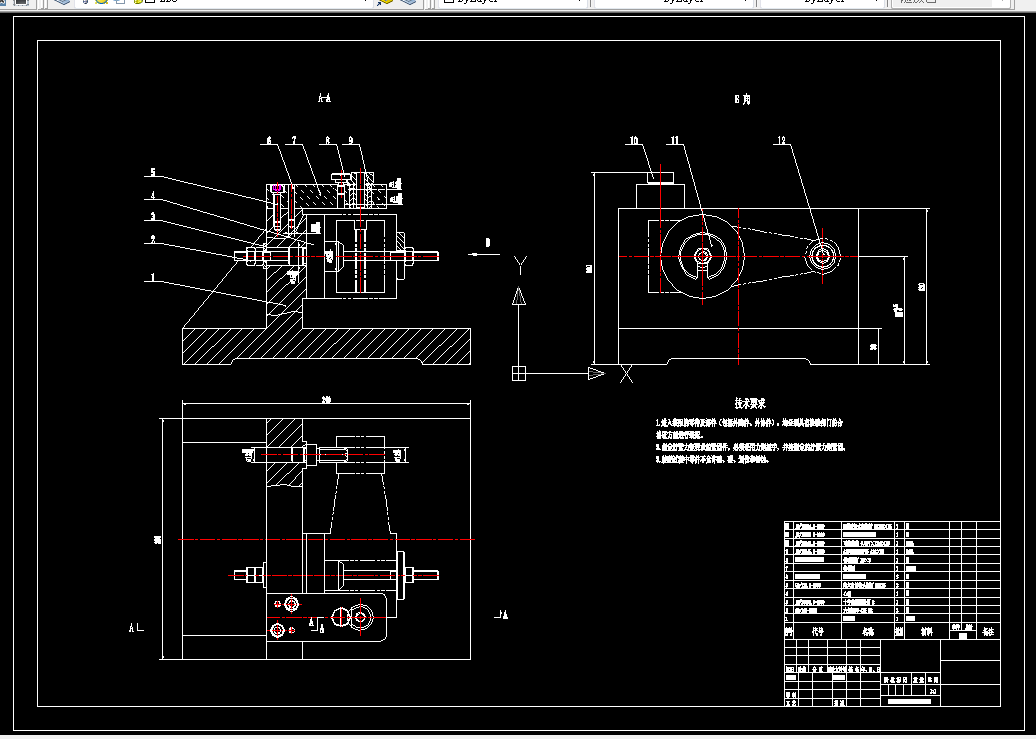This screenshot has height=739, width=1036.
Task: Select balloon number 10 in B view
Action: pos(634,140)
